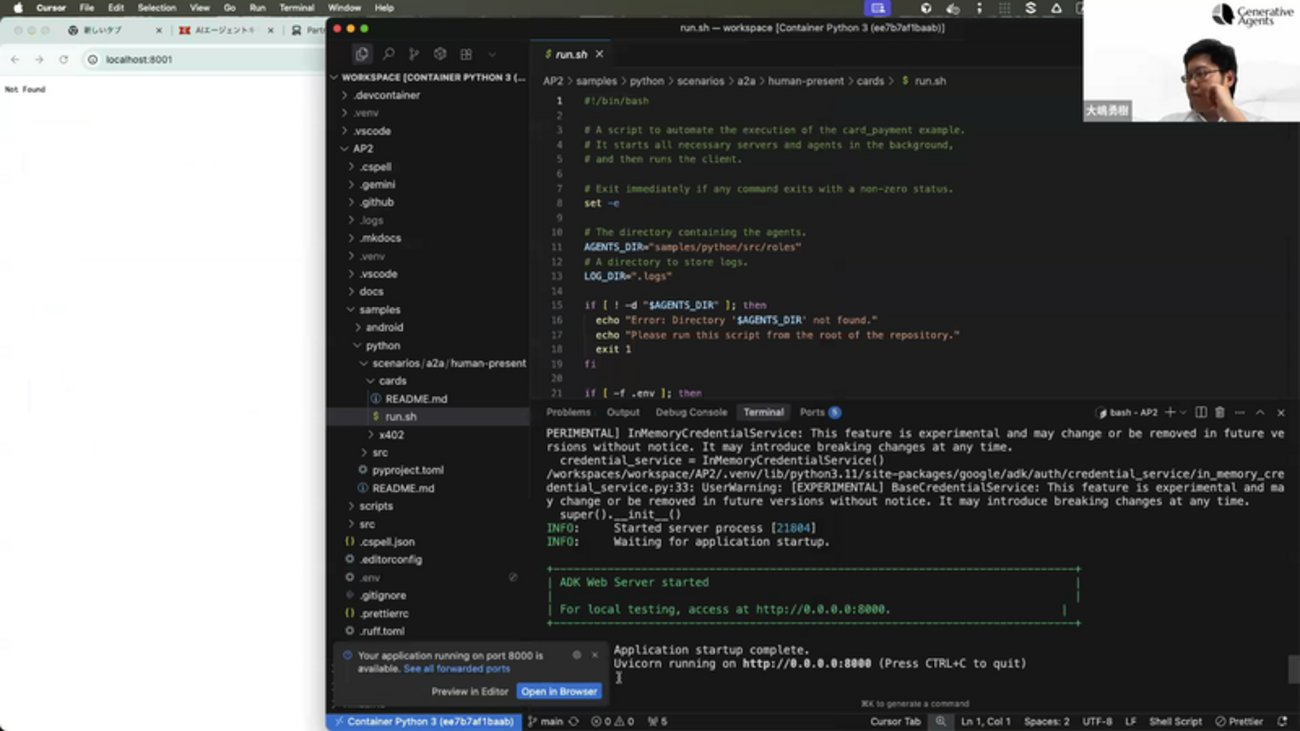This screenshot has width=1300, height=731.
Task: Maximize the terminal panel with the chevron
Action: pyautogui.click(x=1260, y=412)
